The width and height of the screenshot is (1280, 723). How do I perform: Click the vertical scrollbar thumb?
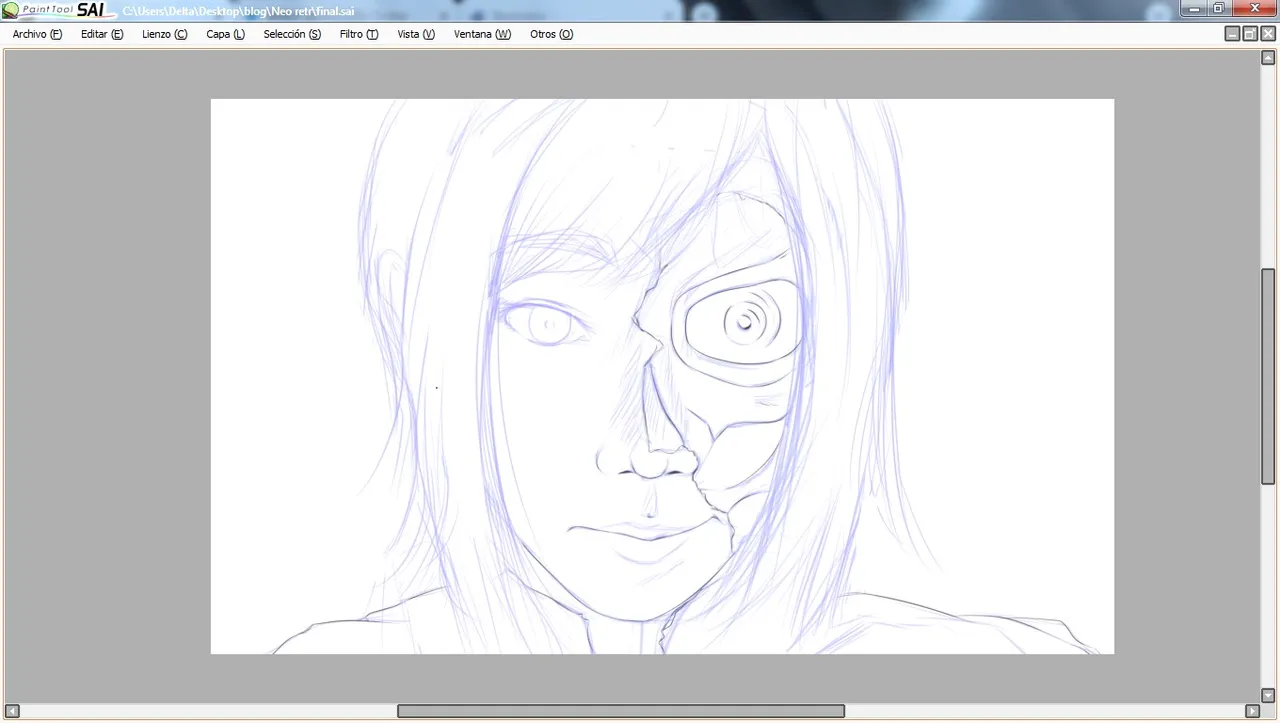click(1268, 376)
